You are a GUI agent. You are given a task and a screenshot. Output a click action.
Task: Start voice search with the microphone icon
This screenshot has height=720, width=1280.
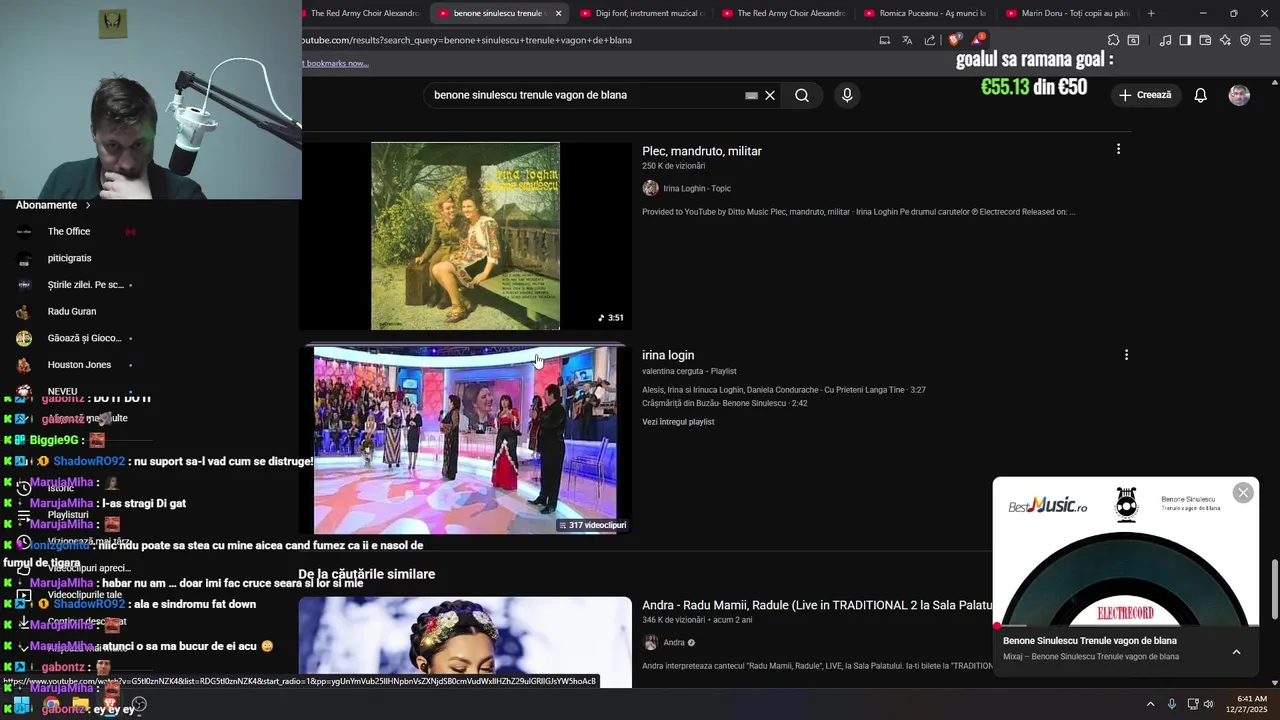click(847, 95)
